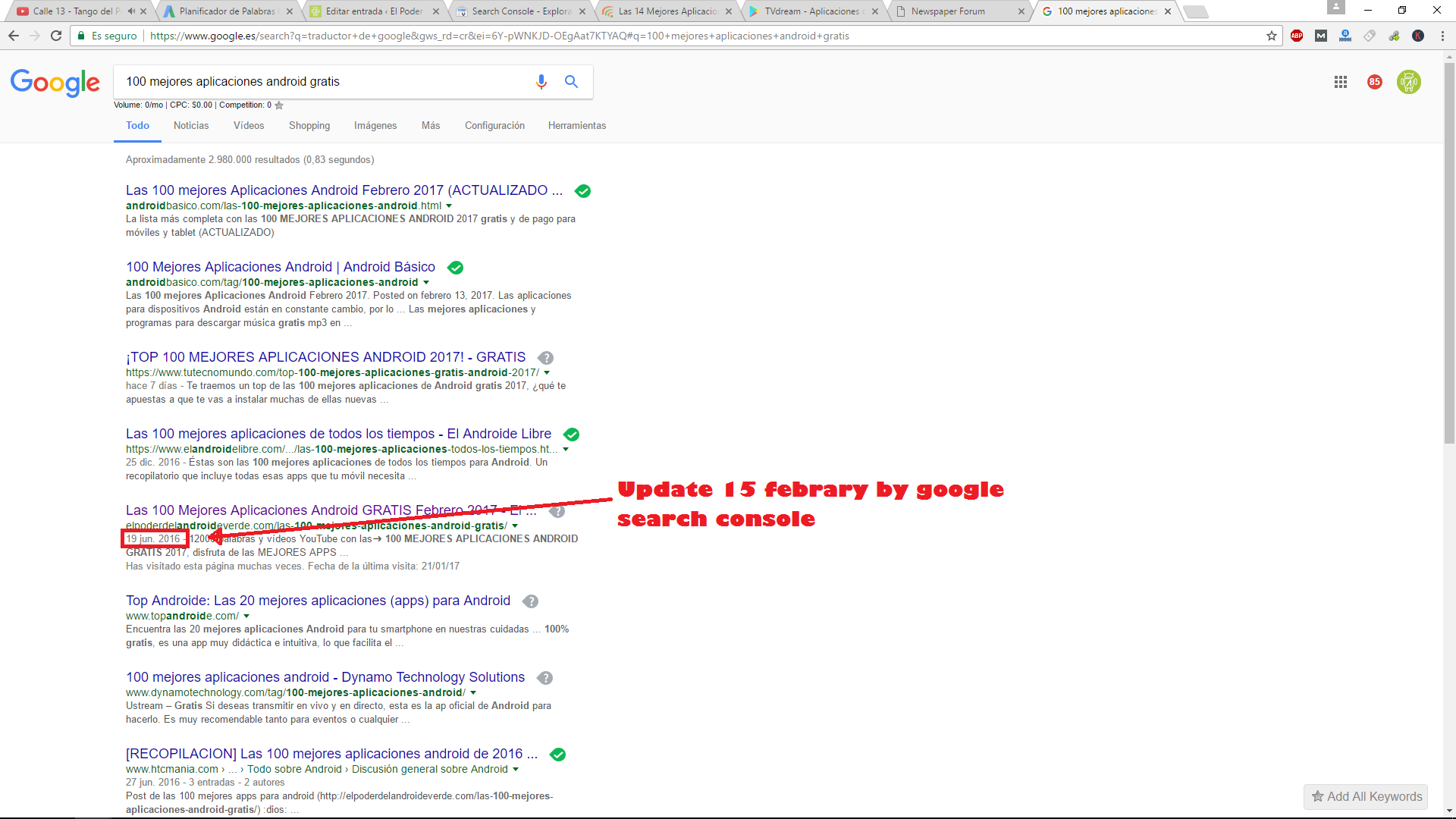Open a new browser tab
This screenshot has height=819, width=1456.
(x=1196, y=11)
